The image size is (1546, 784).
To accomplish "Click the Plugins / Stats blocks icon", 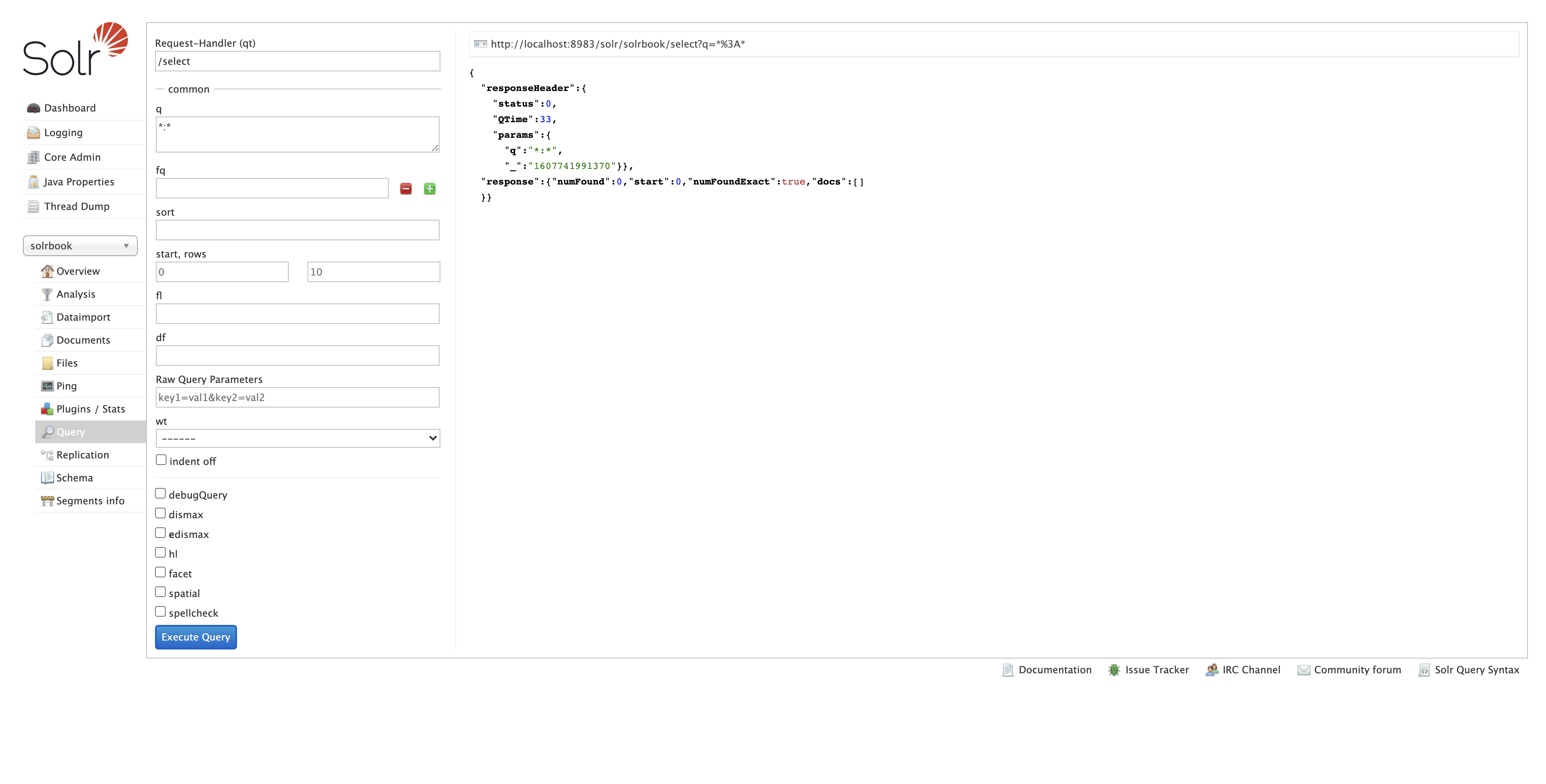I will tap(47, 409).
